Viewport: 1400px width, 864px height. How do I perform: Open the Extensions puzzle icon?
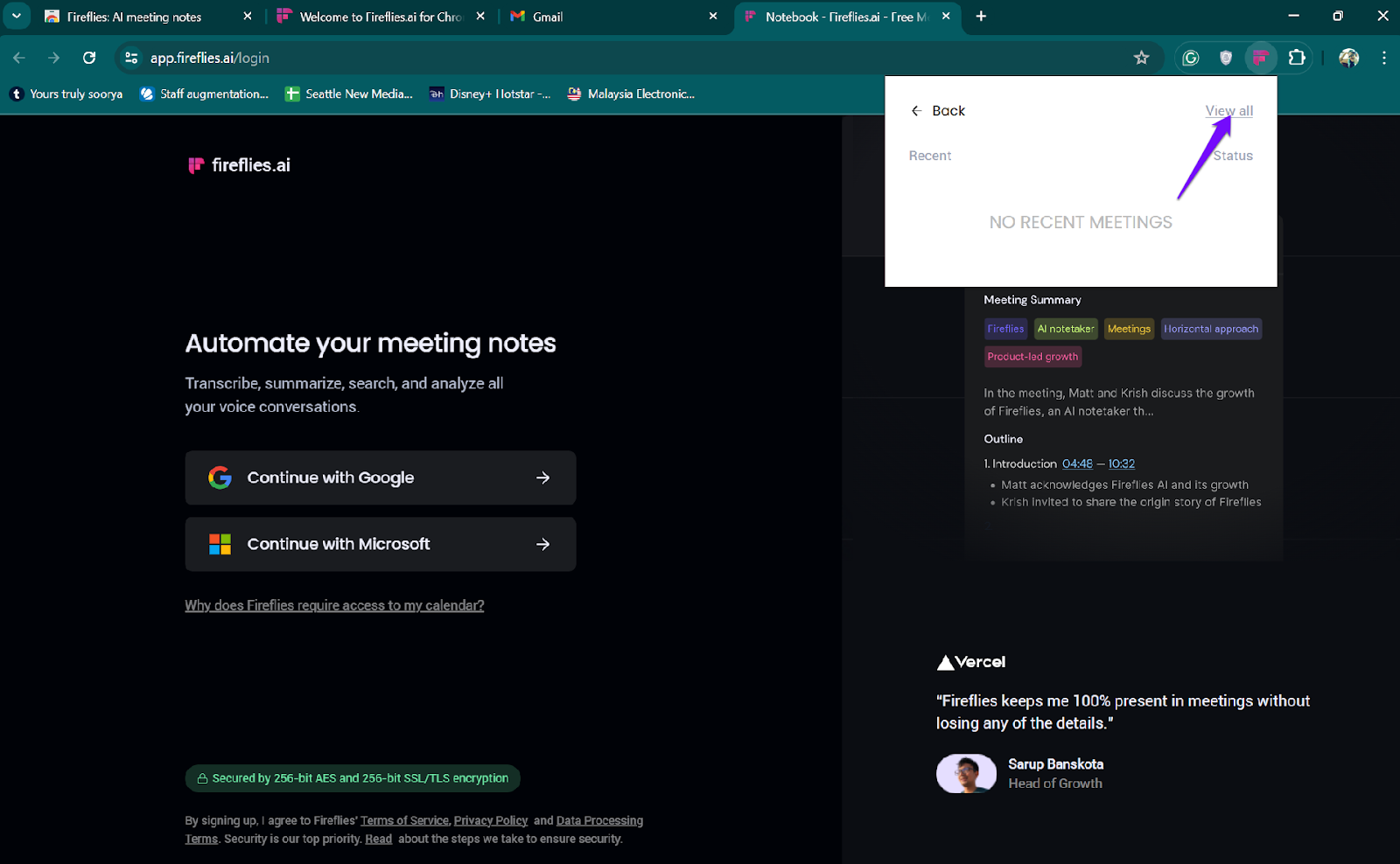click(x=1297, y=58)
